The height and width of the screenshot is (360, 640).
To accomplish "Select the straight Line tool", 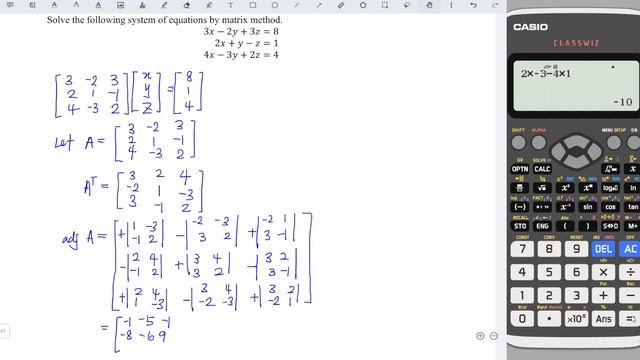I will 297,5.
